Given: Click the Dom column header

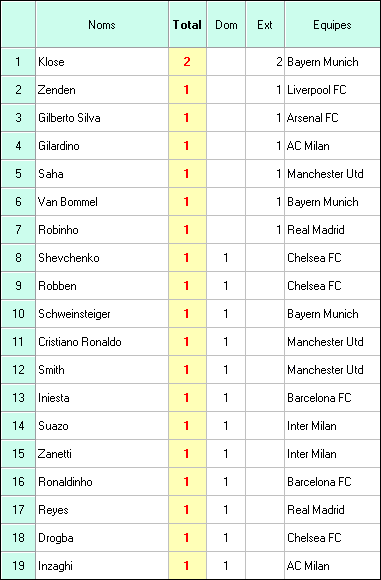Looking at the screenshot, I should [226, 24].
